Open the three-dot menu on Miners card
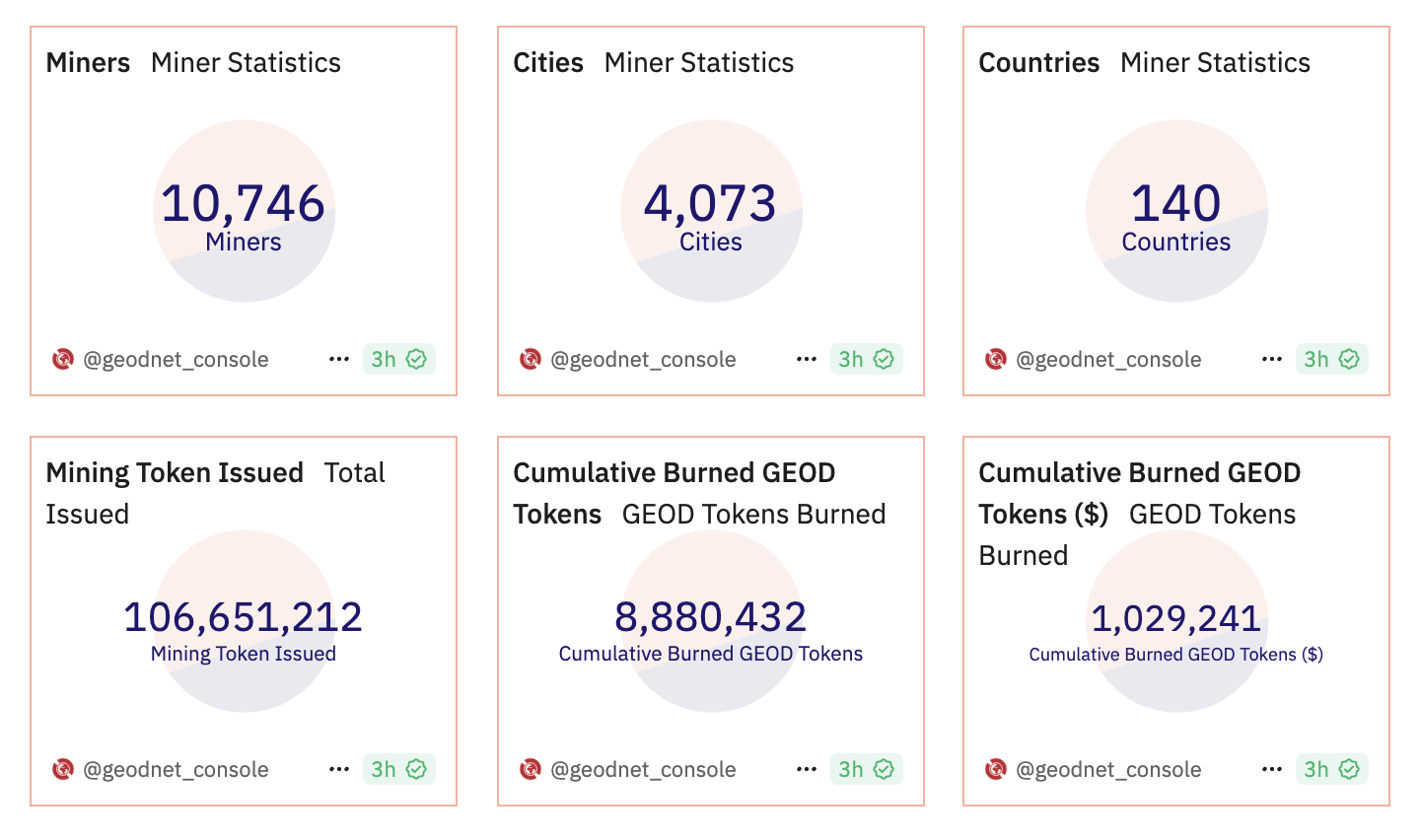Image resolution: width=1420 pixels, height=840 pixels. click(339, 359)
